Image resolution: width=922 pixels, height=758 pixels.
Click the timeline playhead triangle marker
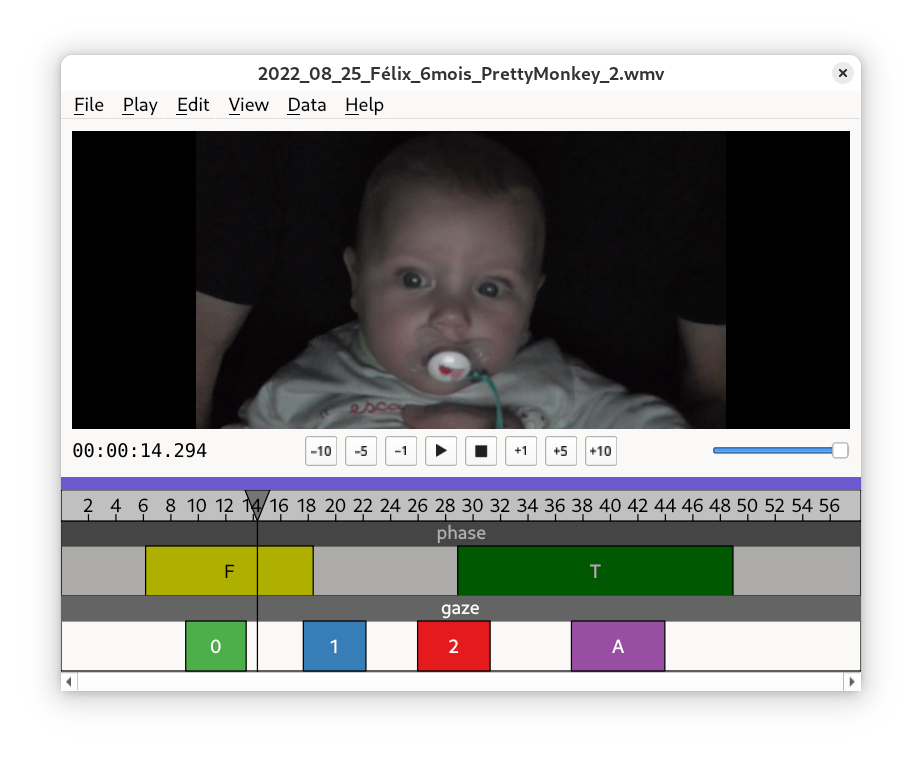point(257,503)
